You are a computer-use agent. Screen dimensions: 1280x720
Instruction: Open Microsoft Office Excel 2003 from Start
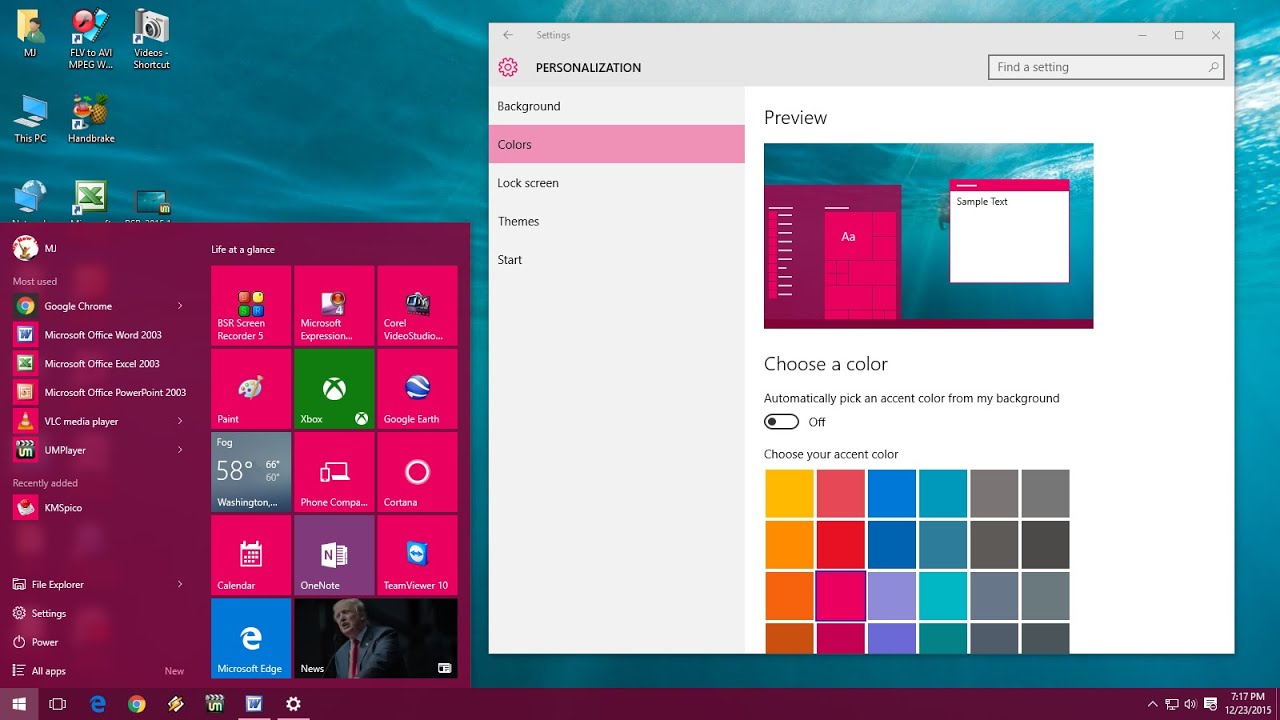[x=100, y=364]
